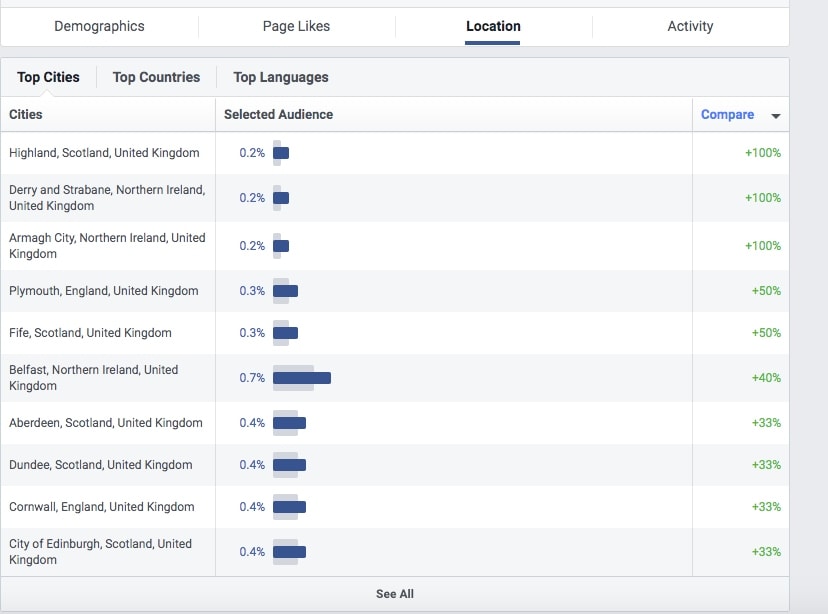This screenshot has width=828, height=614.
Task: Click the See All button
Action: [394, 594]
